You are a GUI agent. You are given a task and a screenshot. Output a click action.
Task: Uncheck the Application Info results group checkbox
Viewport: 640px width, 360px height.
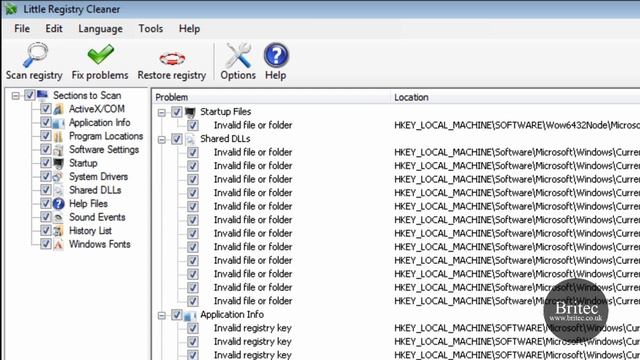[x=176, y=315]
